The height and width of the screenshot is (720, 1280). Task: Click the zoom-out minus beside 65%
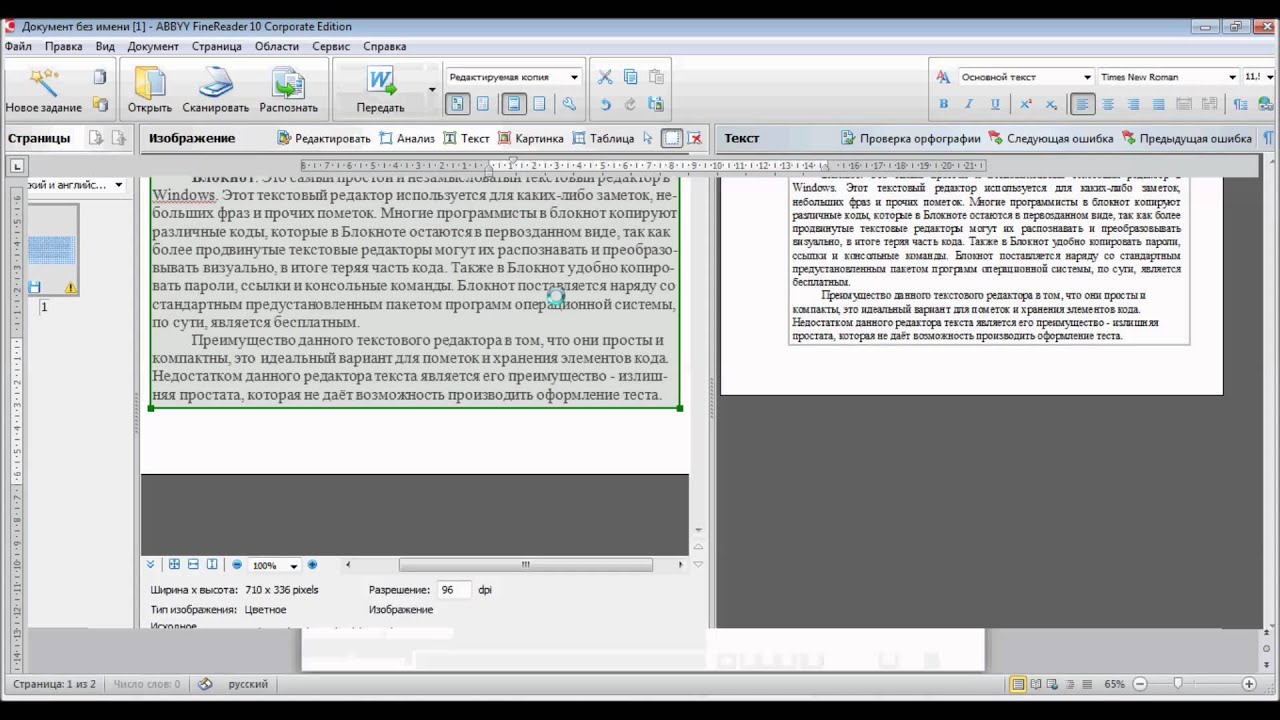pyautogui.click(x=1141, y=684)
